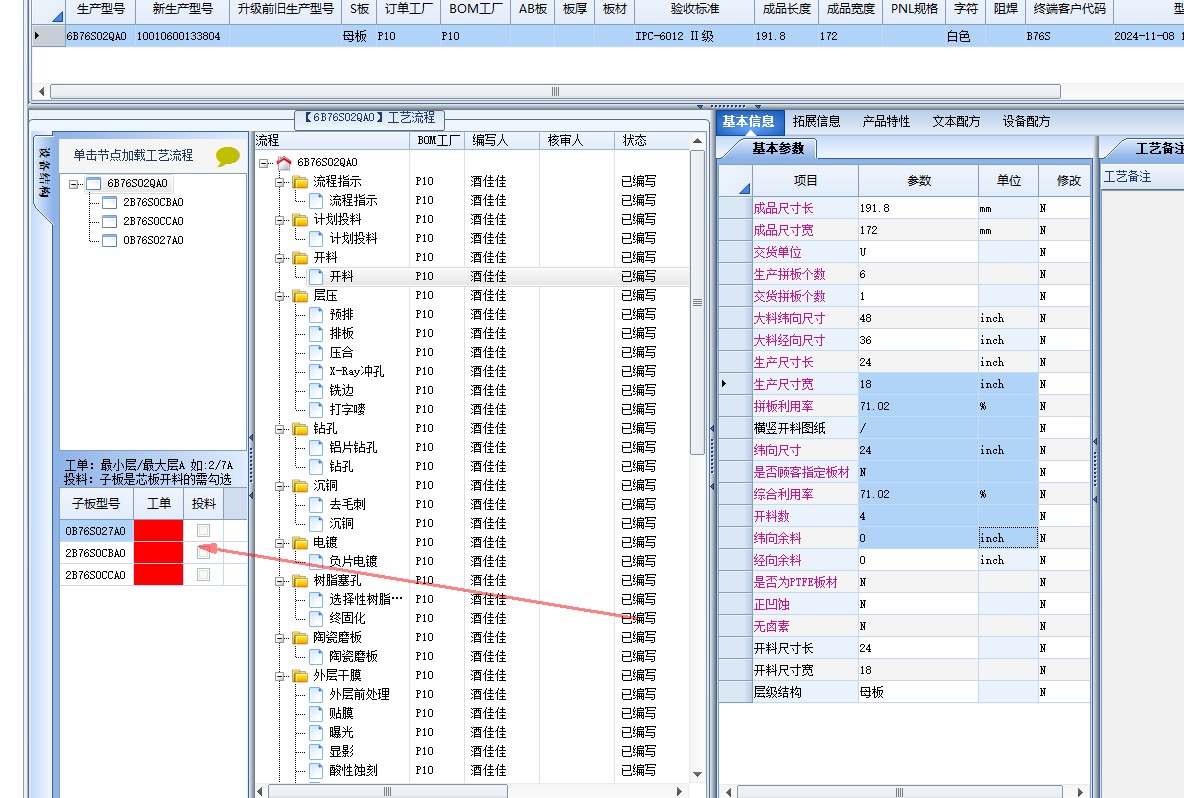Select the 计划投料 folder icon
The width and height of the screenshot is (1184, 798).
[301, 220]
